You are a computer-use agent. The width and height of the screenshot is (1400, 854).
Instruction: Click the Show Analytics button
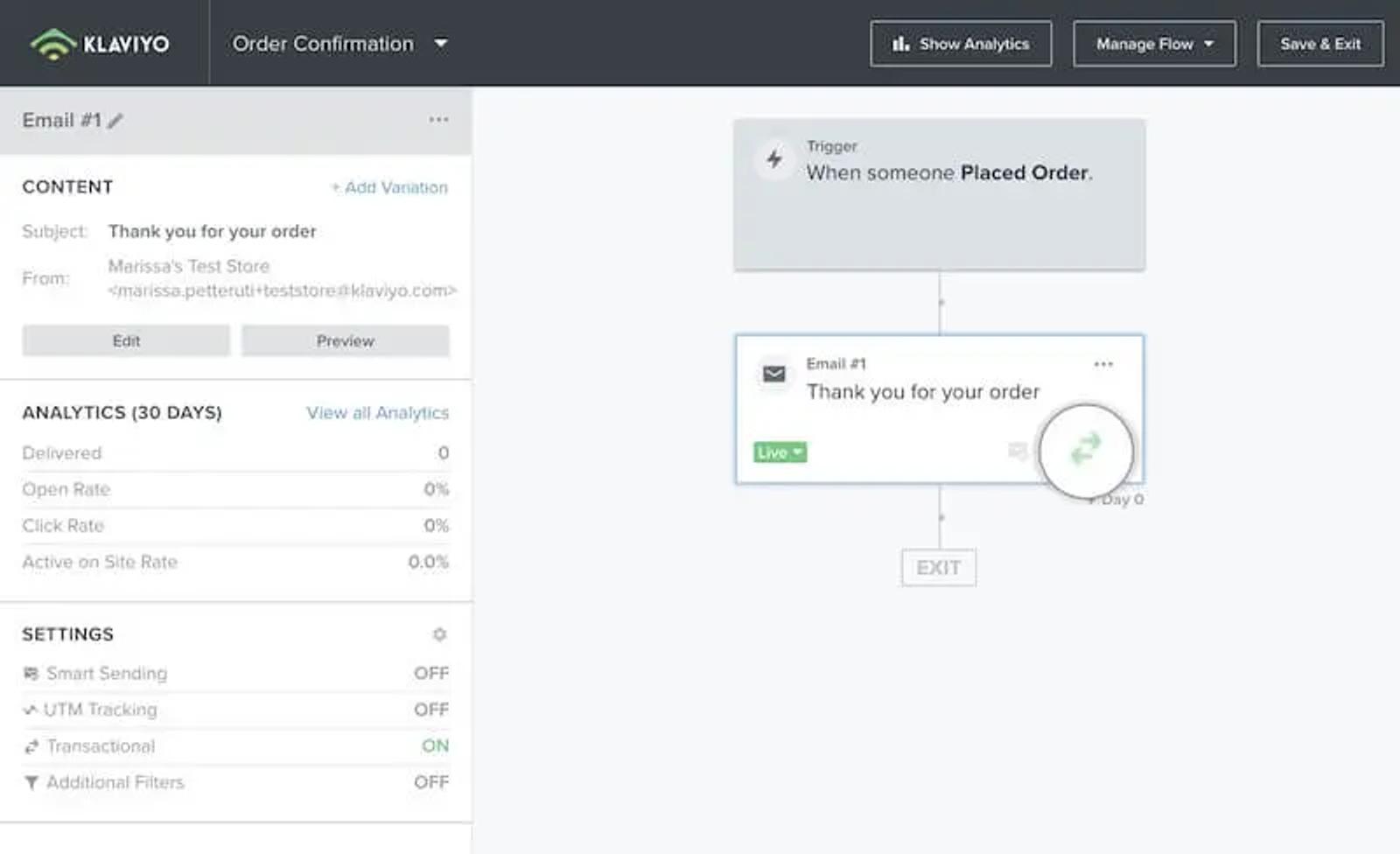[x=961, y=44]
